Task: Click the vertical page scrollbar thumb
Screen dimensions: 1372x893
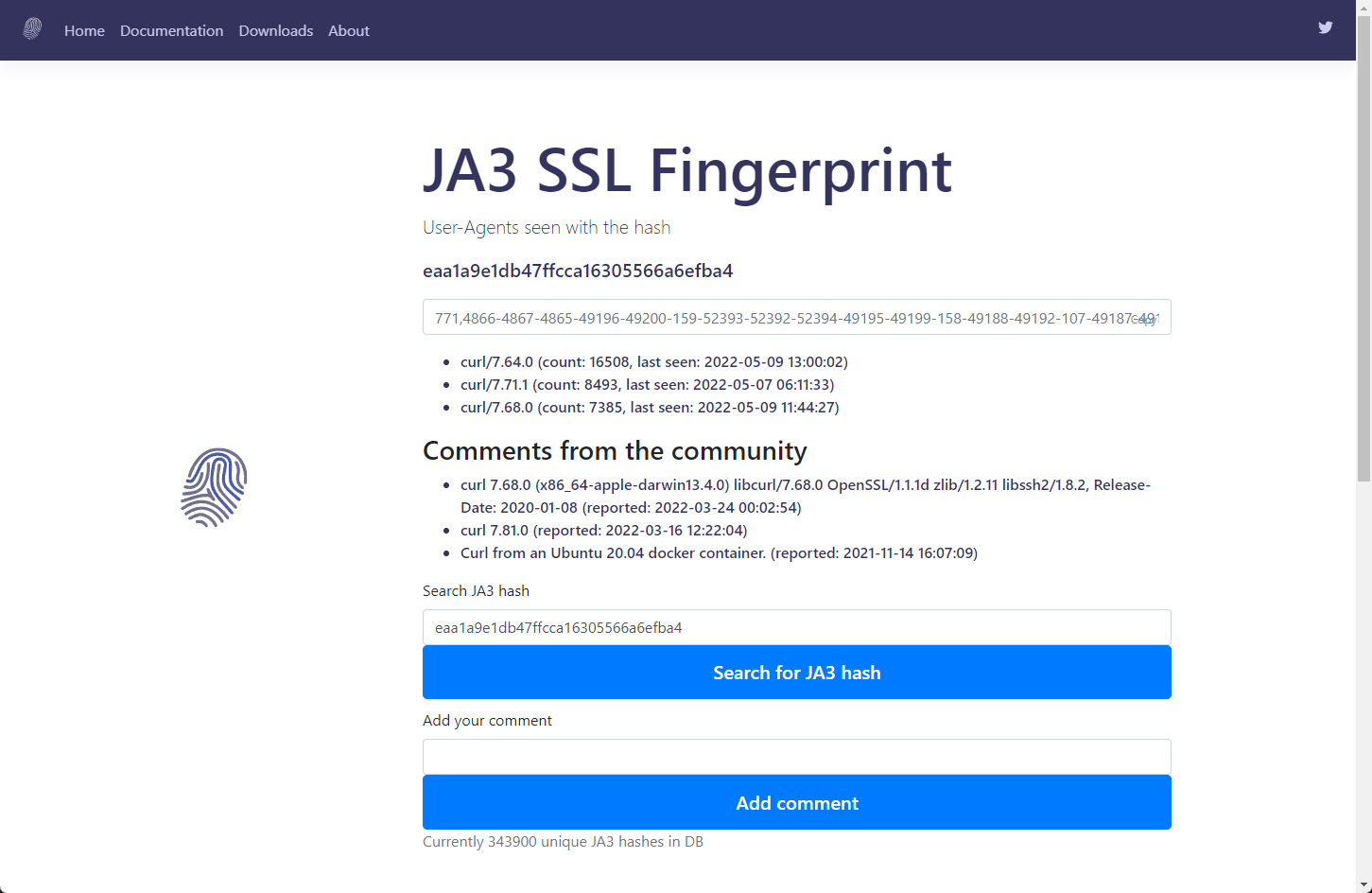Action: pyautogui.click(x=1363, y=248)
